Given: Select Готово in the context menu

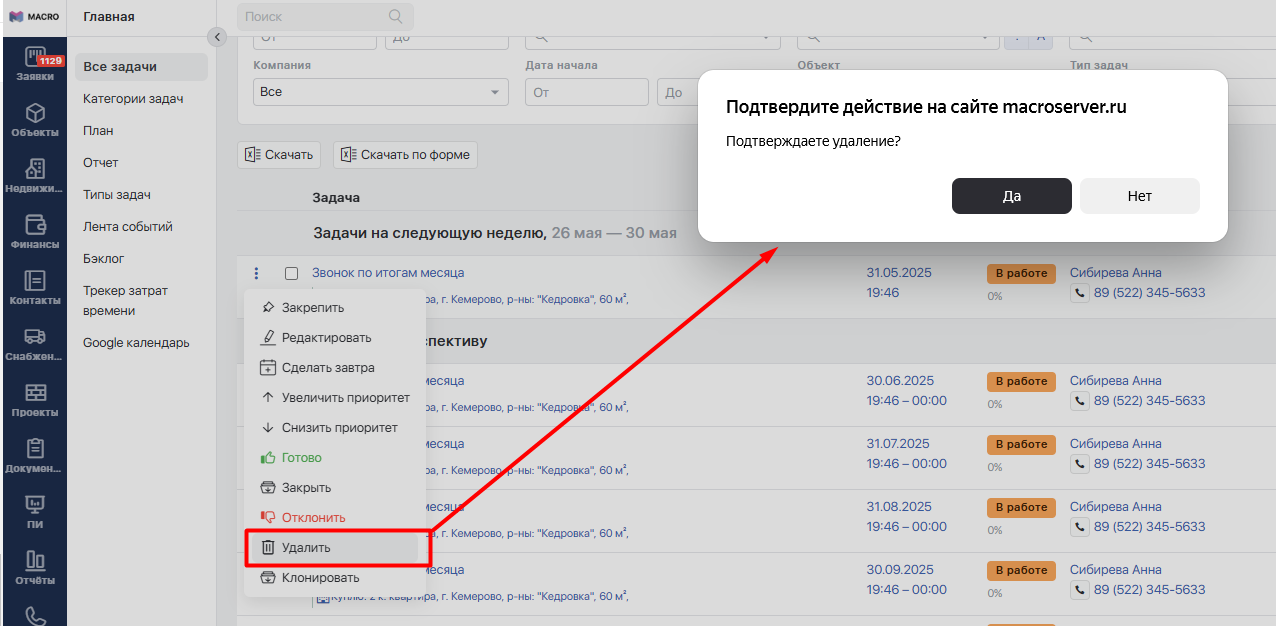Looking at the screenshot, I should tap(301, 458).
